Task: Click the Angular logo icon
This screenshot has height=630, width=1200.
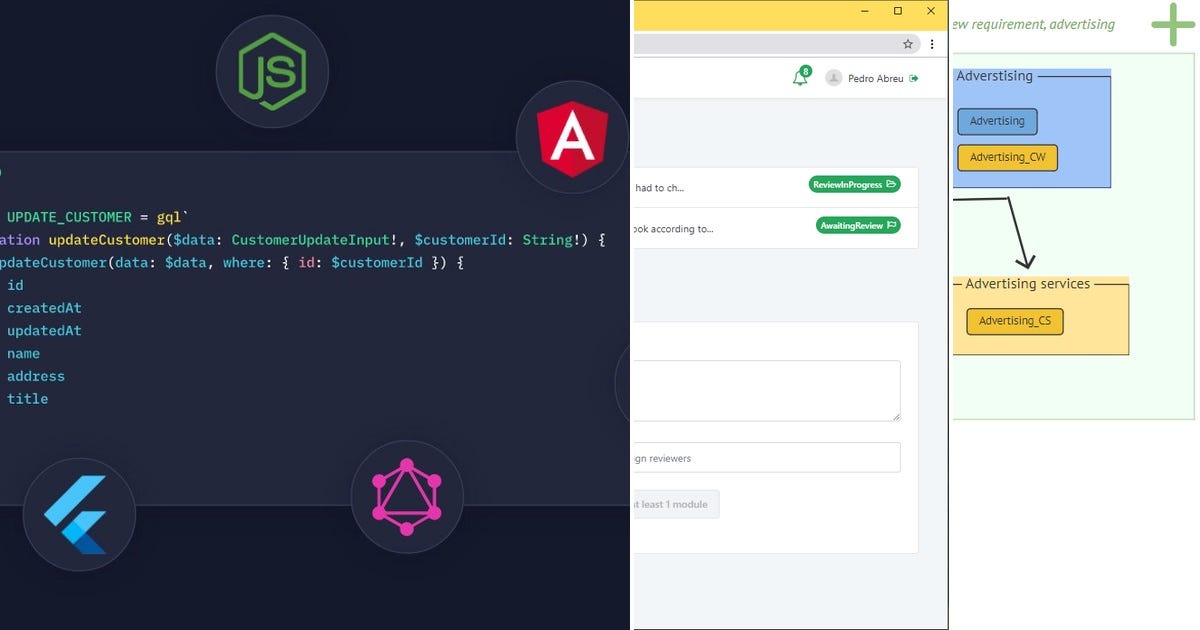Action: point(573,137)
